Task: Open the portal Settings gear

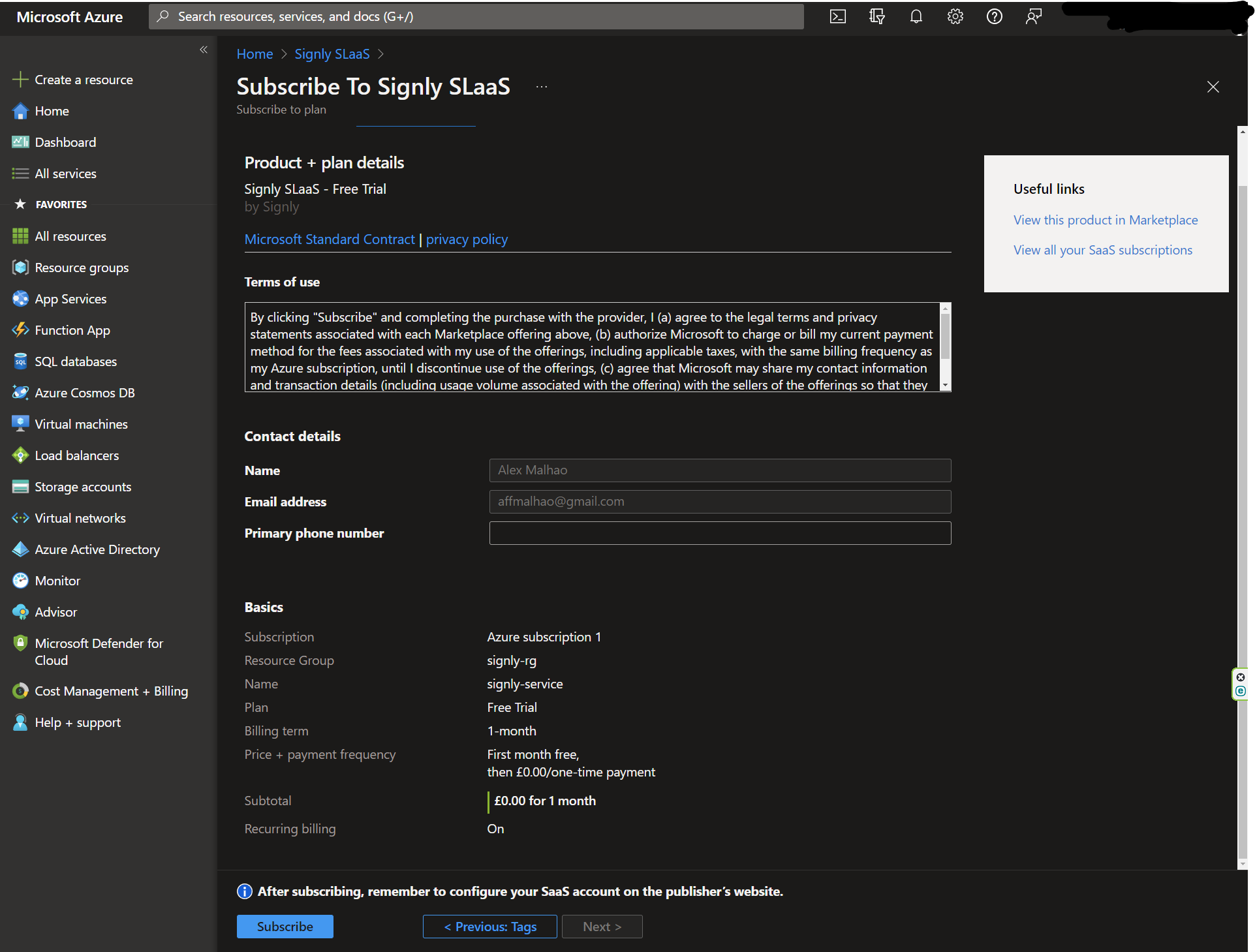Action: point(955,17)
